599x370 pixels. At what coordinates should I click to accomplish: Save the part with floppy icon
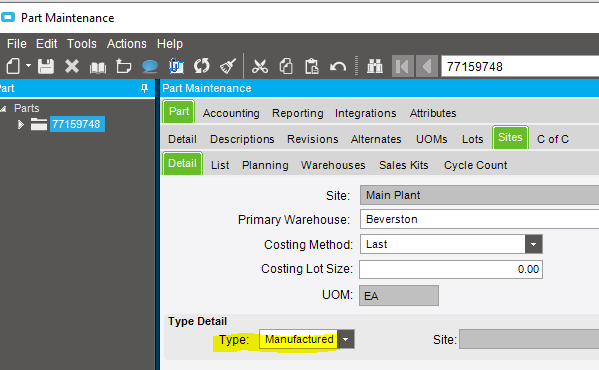tap(46, 66)
